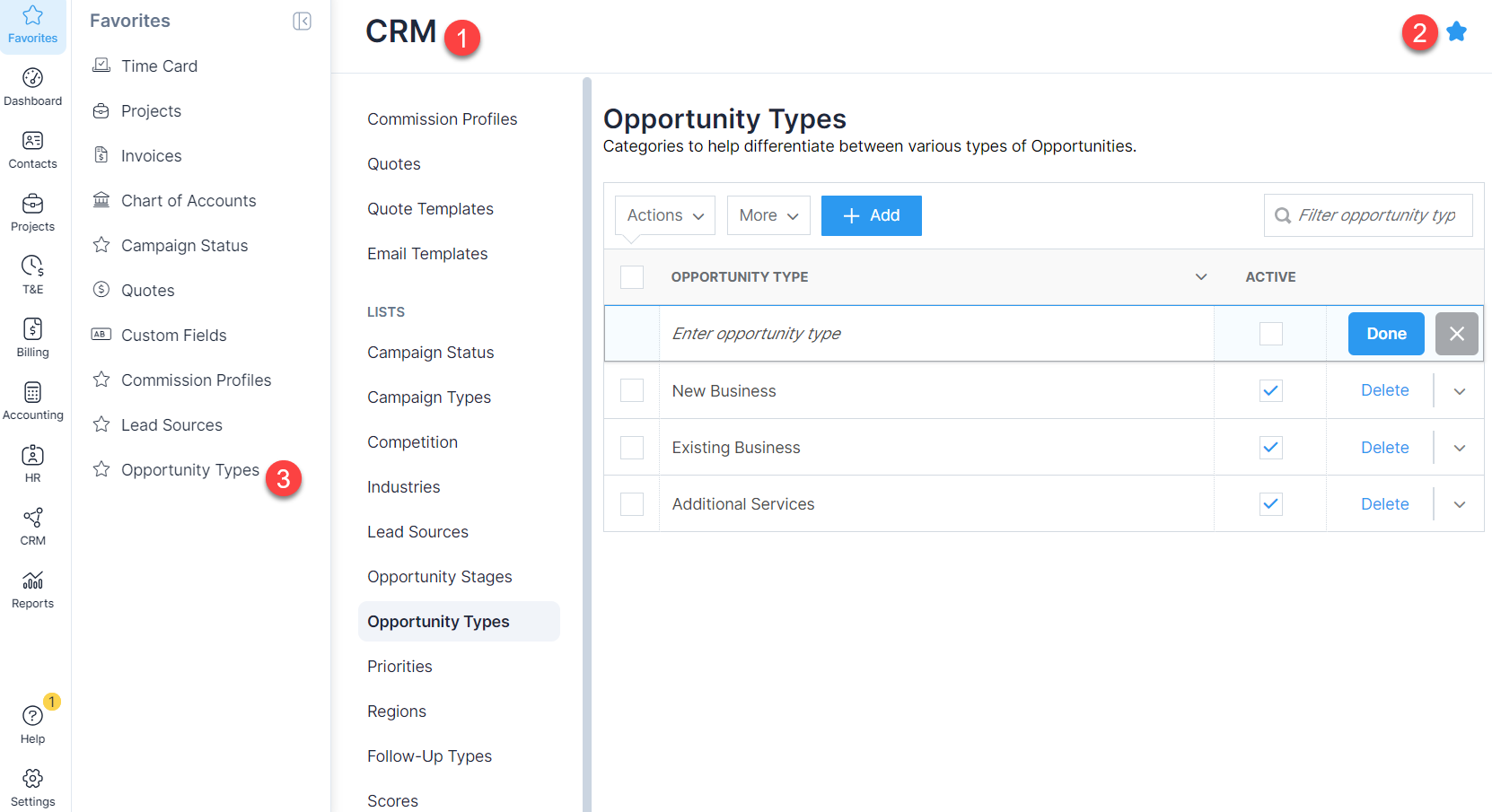The image size is (1492, 812).
Task: Open Quote Templates in CRM menu
Action: coord(431,209)
